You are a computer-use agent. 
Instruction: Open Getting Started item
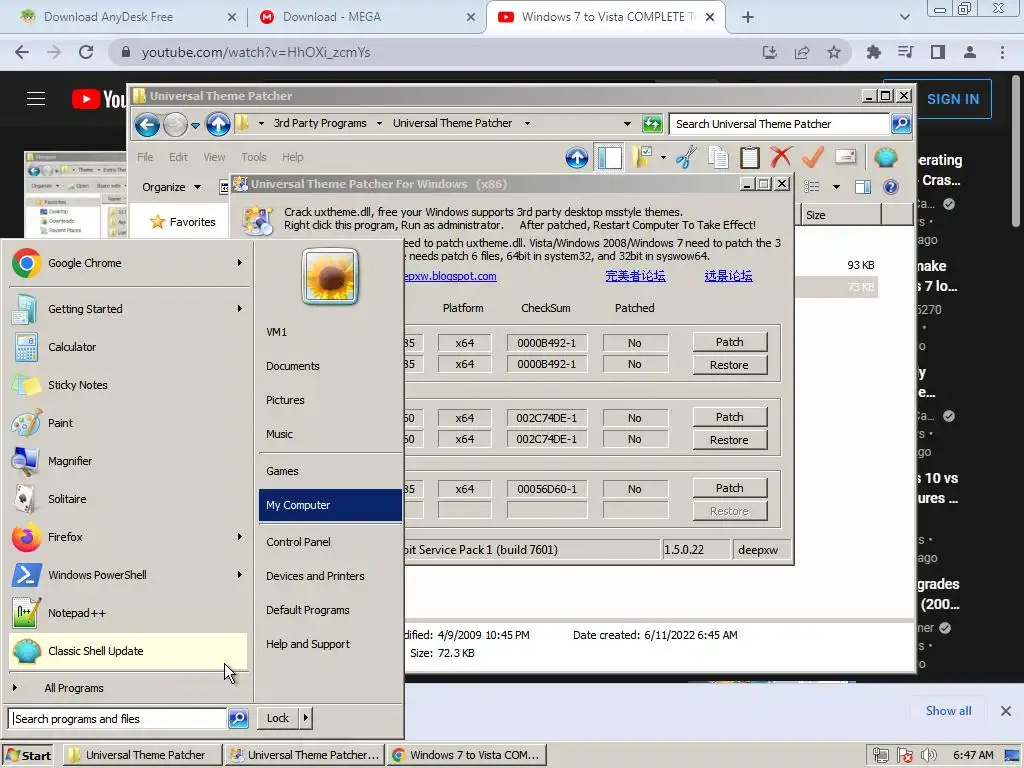[129, 309]
